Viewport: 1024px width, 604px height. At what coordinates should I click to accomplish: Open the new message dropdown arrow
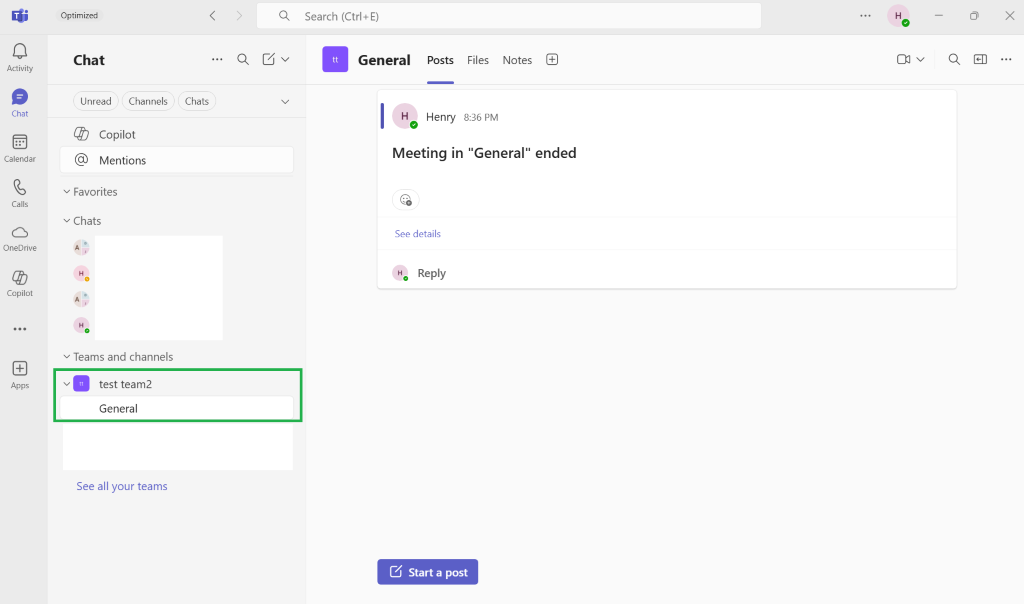pyautogui.click(x=285, y=59)
